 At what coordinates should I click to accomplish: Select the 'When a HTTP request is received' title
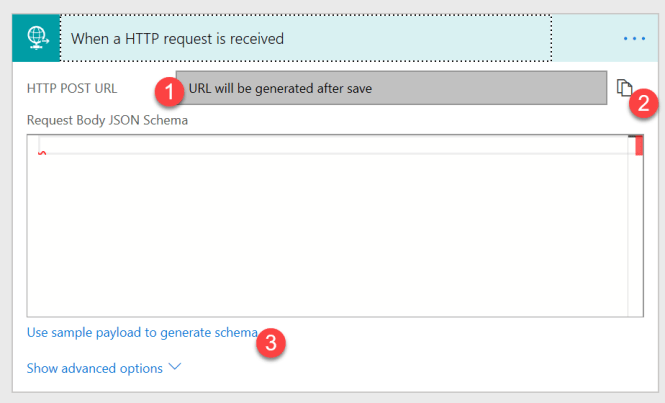point(177,39)
